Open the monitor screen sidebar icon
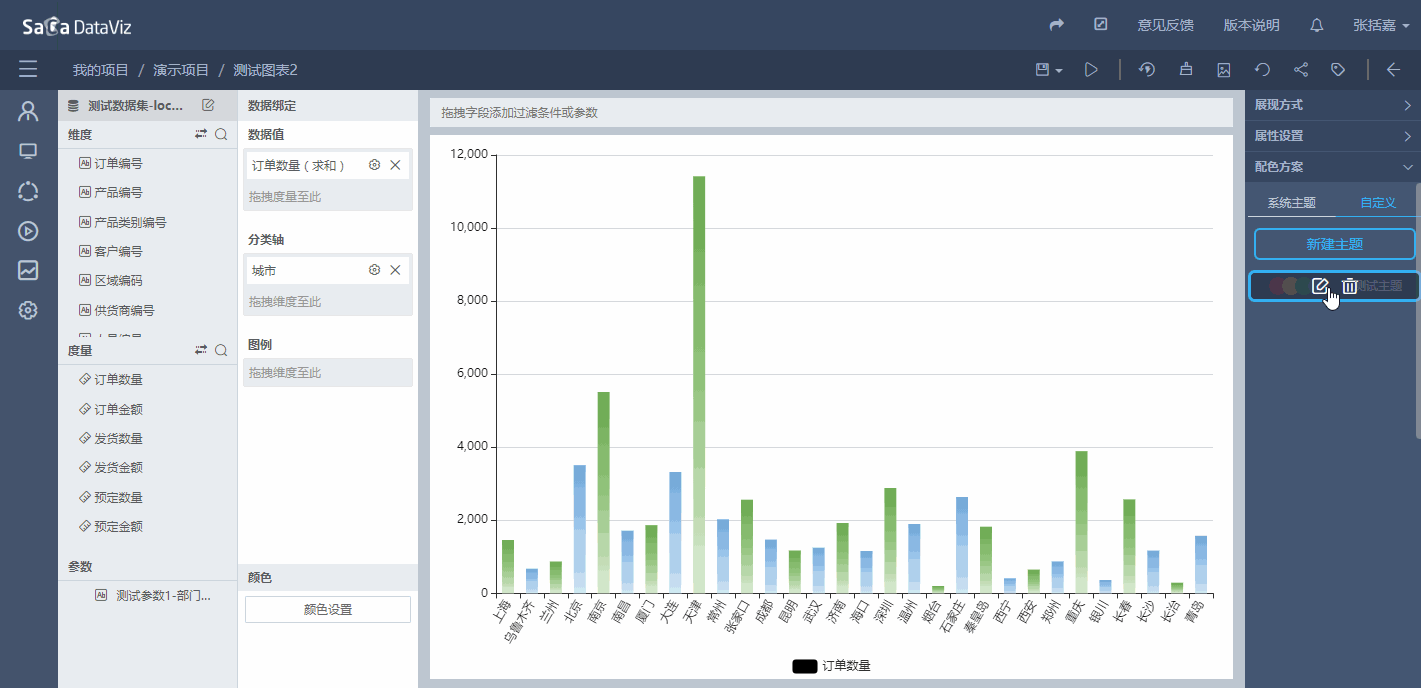 point(28,151)
